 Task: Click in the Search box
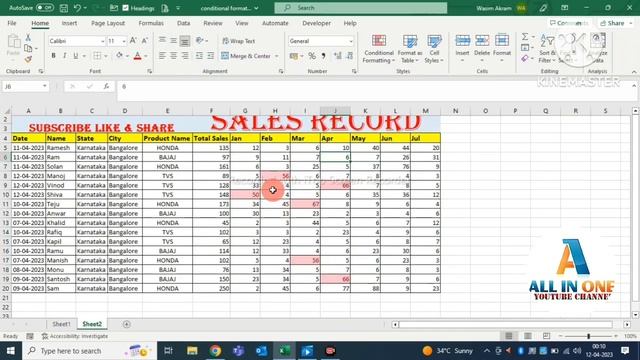[x=361, y=8]
